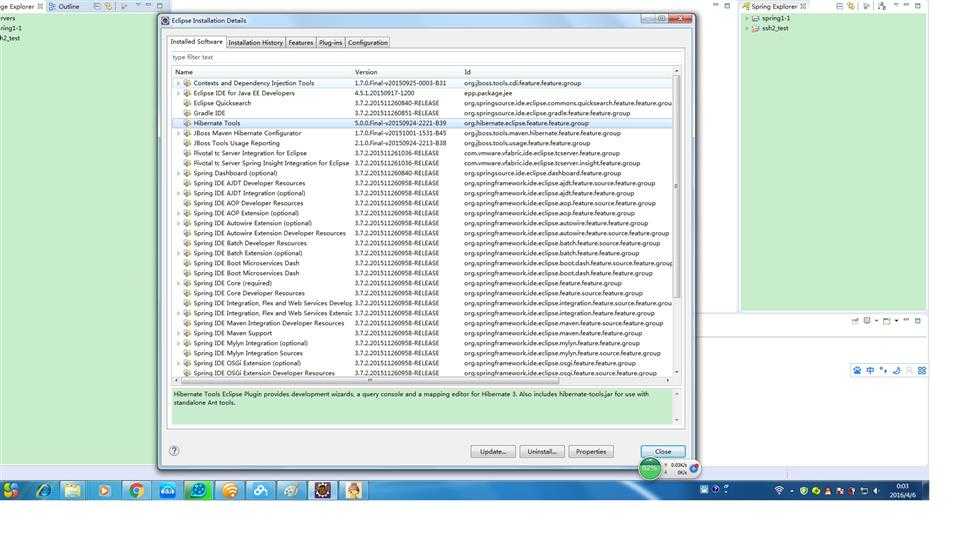Select Spring IDE AOP Developer Resources row
Image resolution: width=960 pixels, height=540 pixels.
click(x=422, y=203)
